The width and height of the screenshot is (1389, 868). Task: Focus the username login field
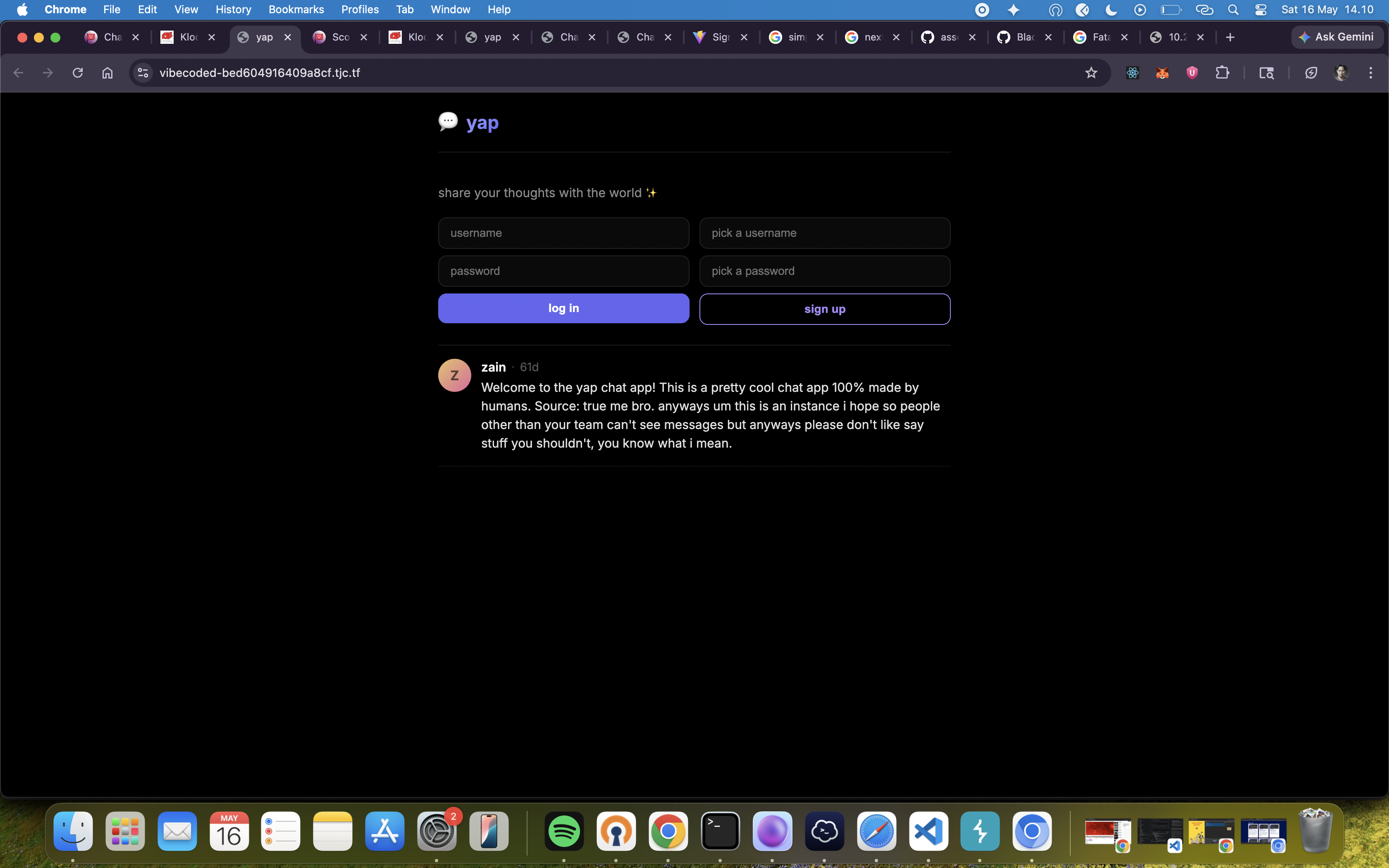[563, 233]
